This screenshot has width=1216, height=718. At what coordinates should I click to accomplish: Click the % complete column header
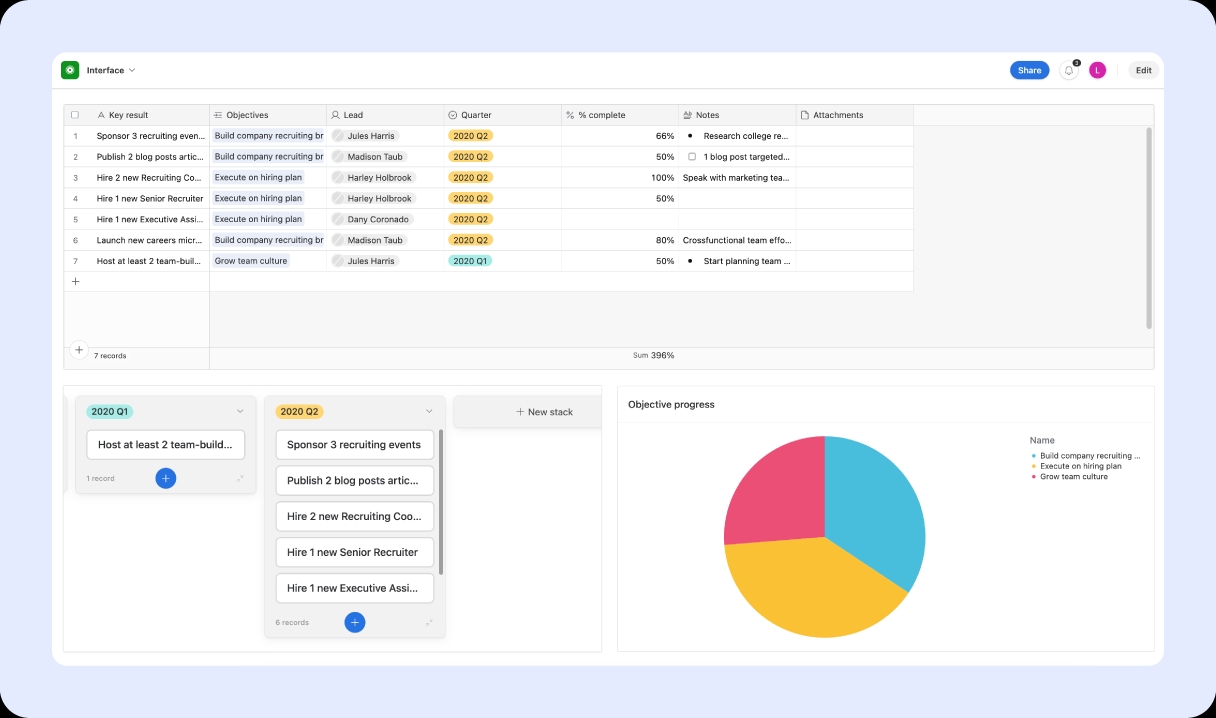point(619,115)
